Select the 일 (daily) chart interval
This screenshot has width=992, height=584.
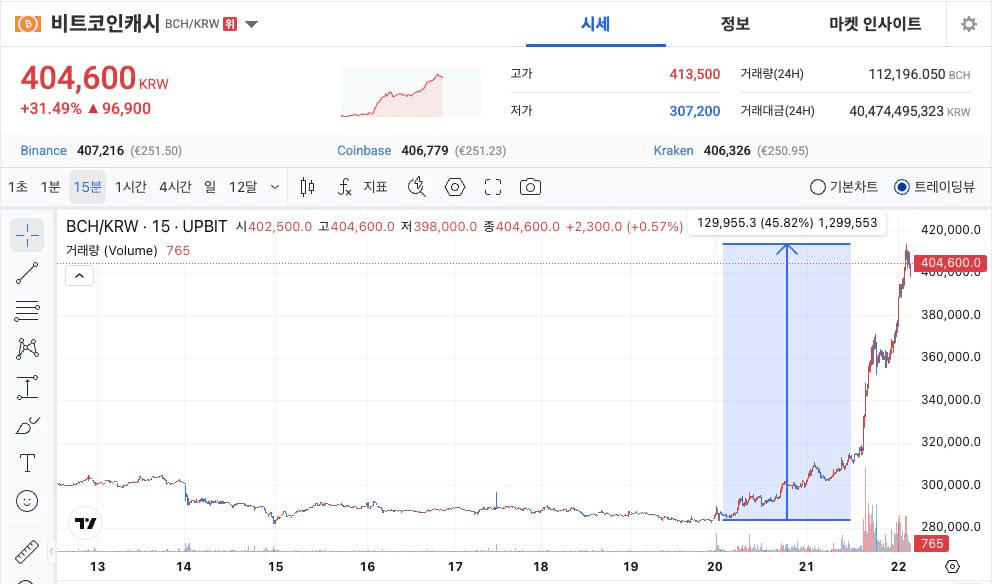(x=210, y=187)
